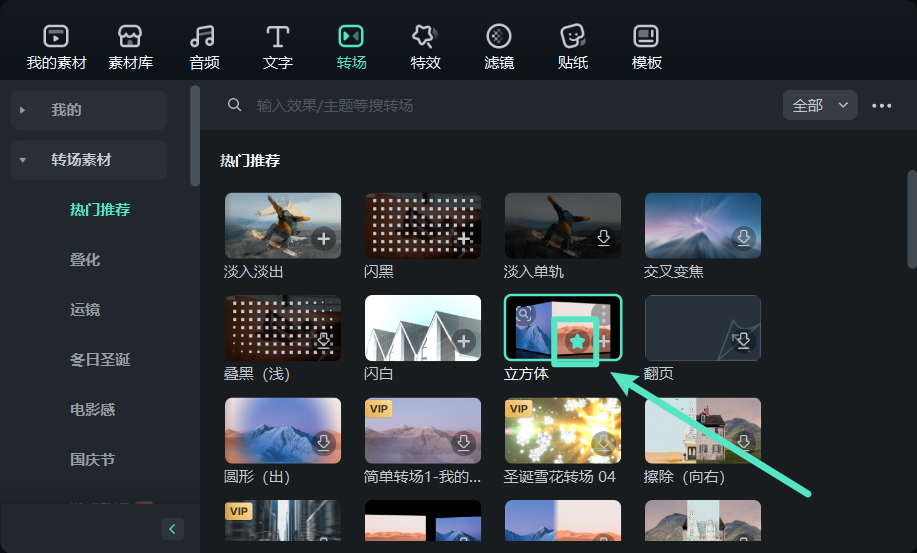The image size is (917, 553).
Task: Add 闪黑 using its plus icon
Action: [x=464, y=239]
